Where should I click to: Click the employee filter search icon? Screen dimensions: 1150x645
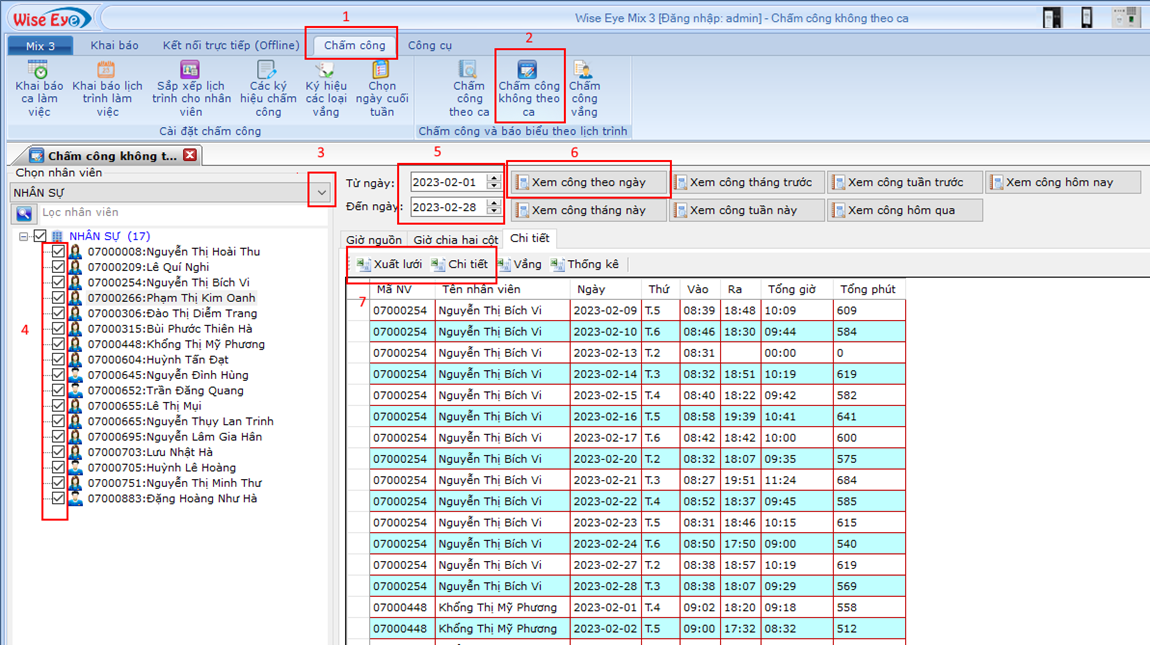pyautogui.click(x=24, y=213)
